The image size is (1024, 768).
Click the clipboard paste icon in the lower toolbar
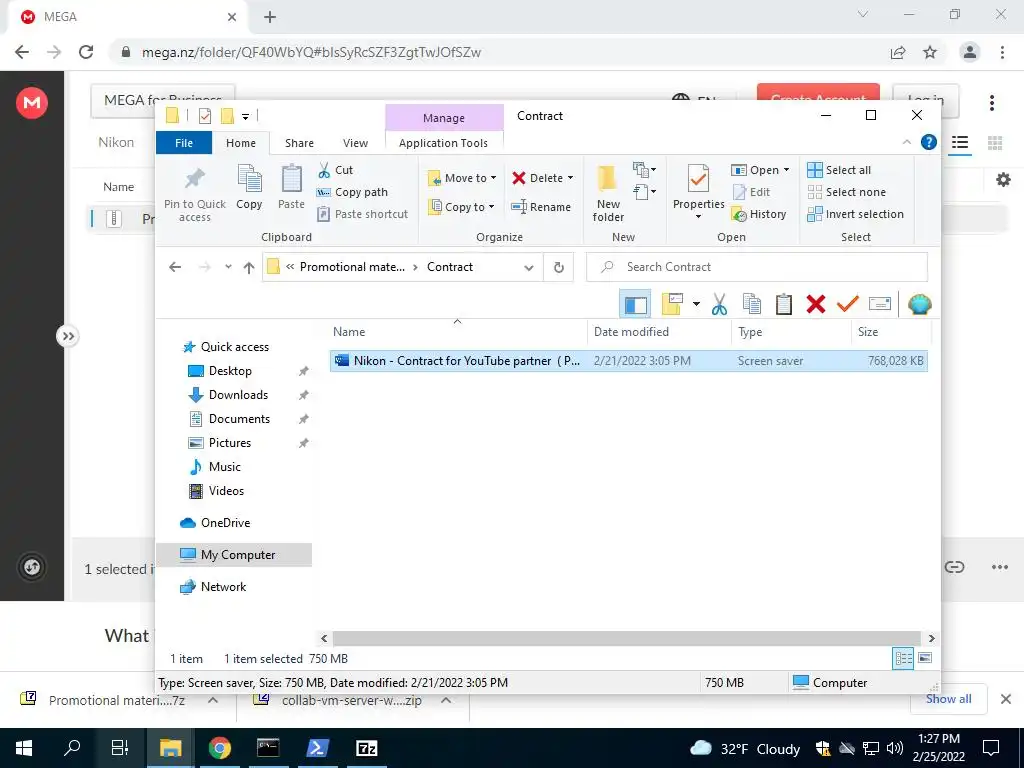784,304
